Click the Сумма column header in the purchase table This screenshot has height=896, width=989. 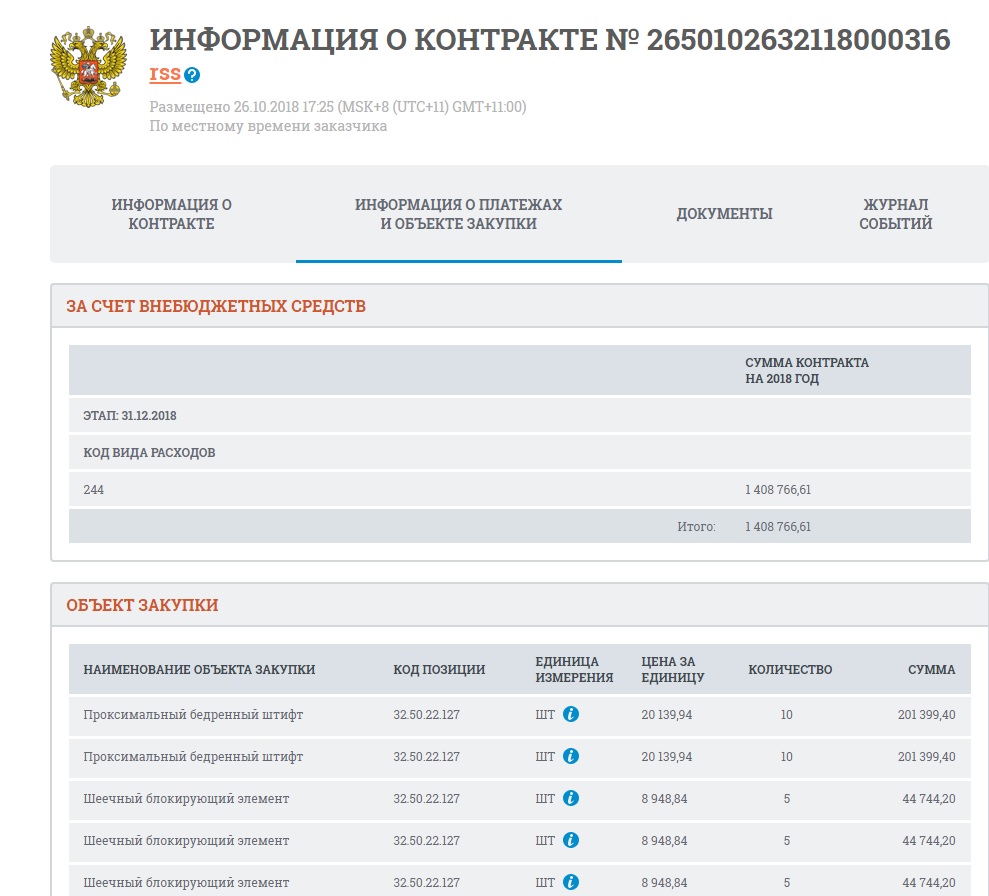click(x=931, y=670)
